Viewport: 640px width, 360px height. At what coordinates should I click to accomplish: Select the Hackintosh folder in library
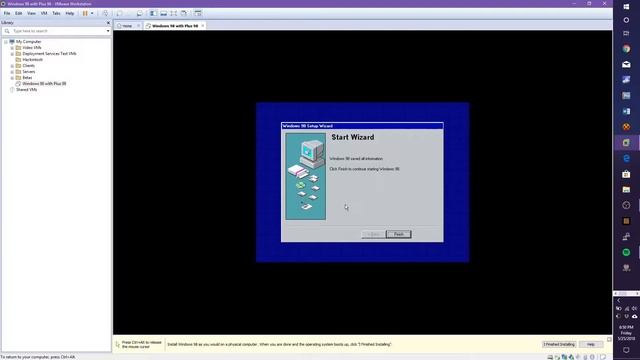(x=32, y=60)
